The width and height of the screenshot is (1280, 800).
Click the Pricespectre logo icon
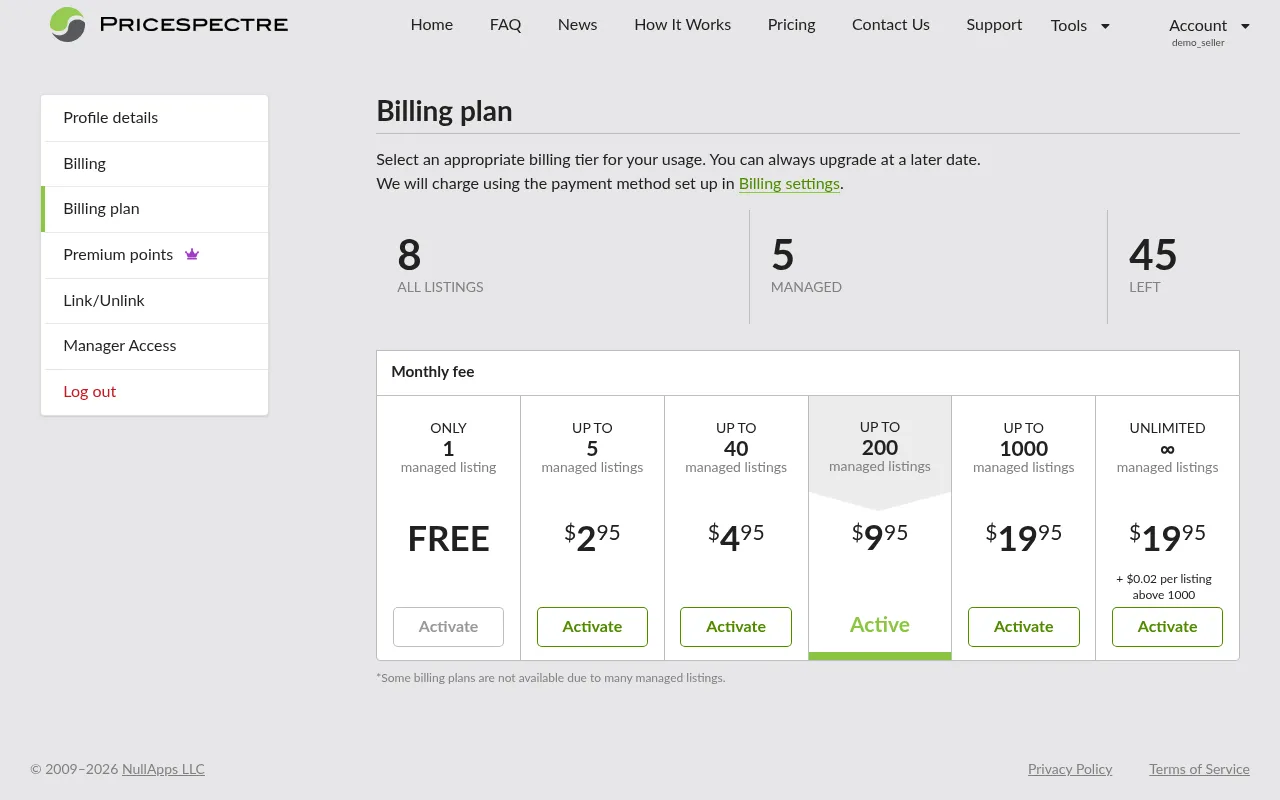tap(66, 25)
